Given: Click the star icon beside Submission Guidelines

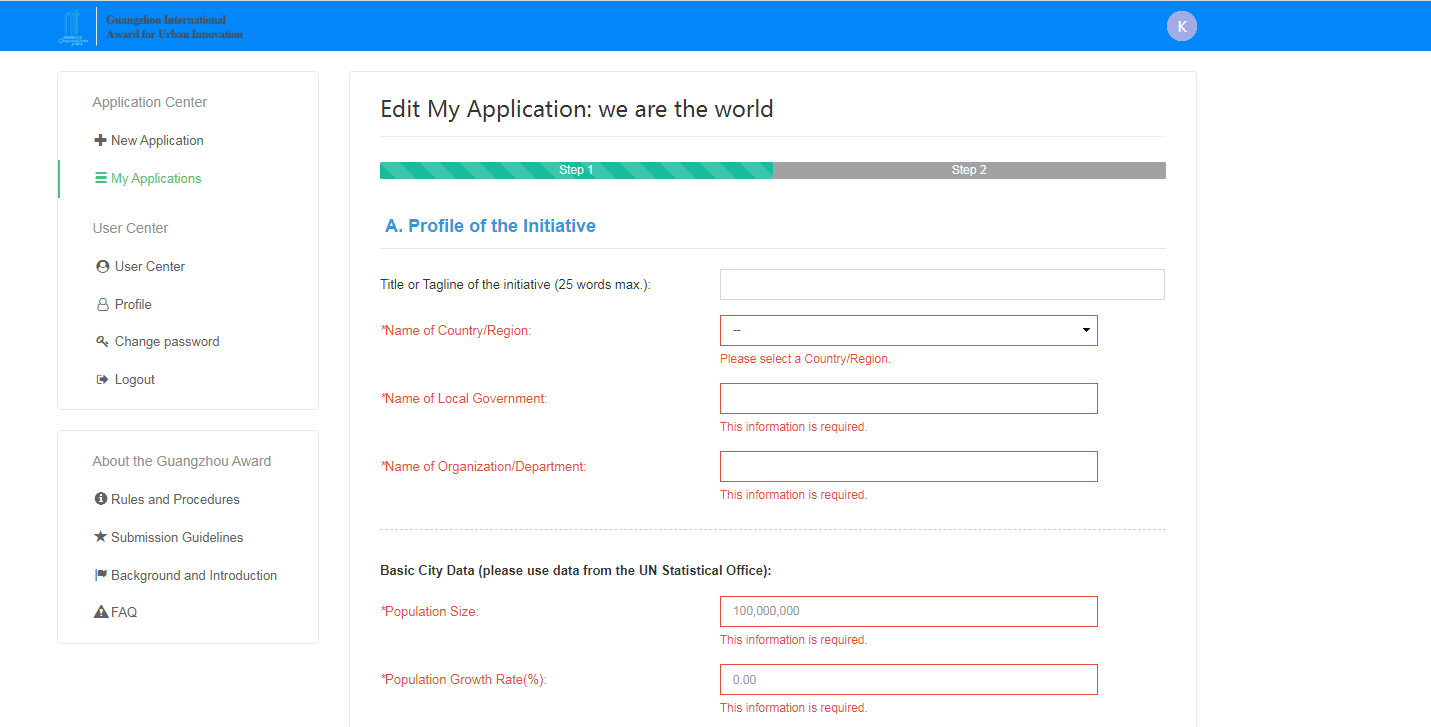Looking at the screenshot, I should [x=100, y=537].
